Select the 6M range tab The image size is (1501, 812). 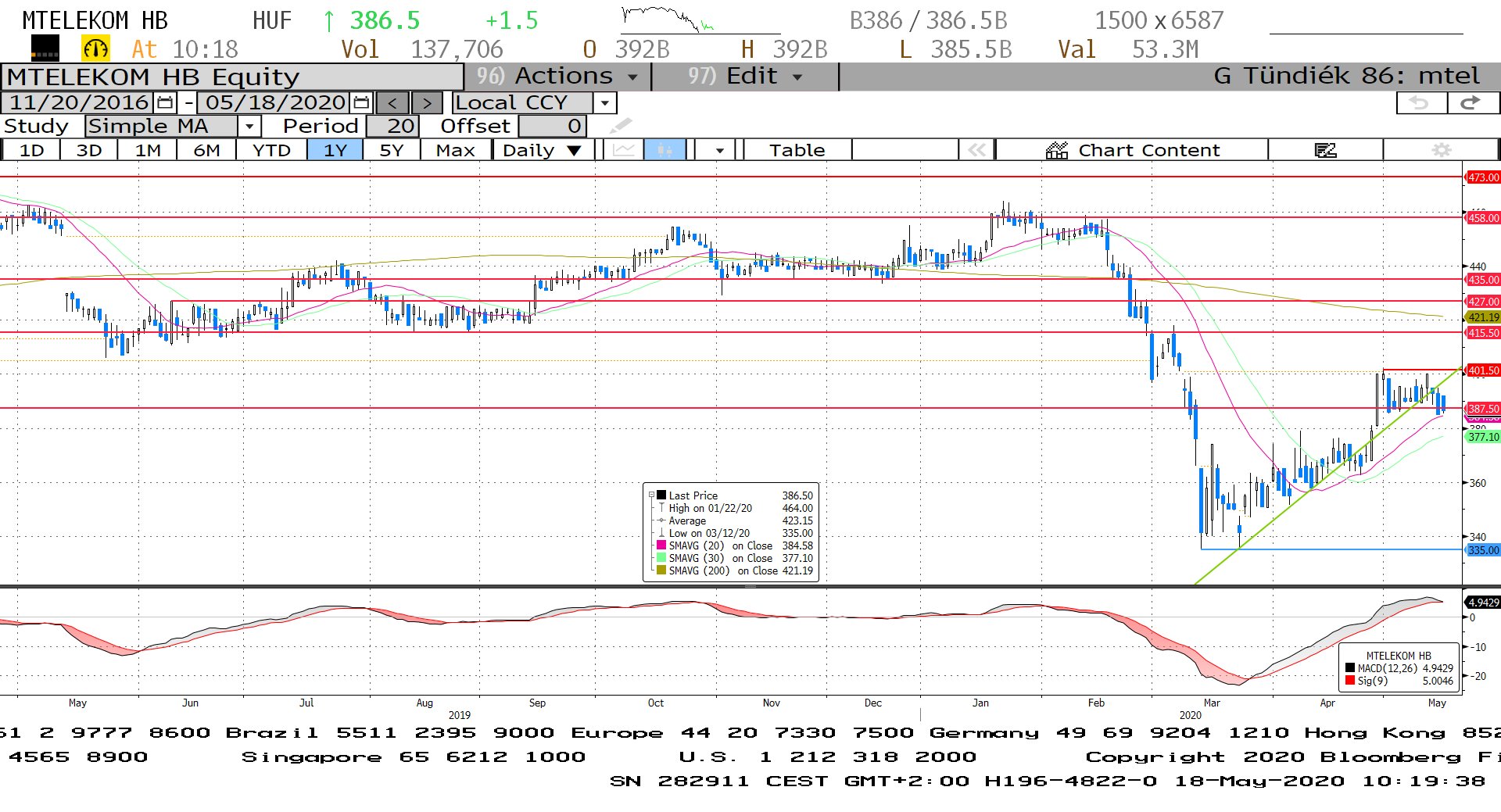206,150
